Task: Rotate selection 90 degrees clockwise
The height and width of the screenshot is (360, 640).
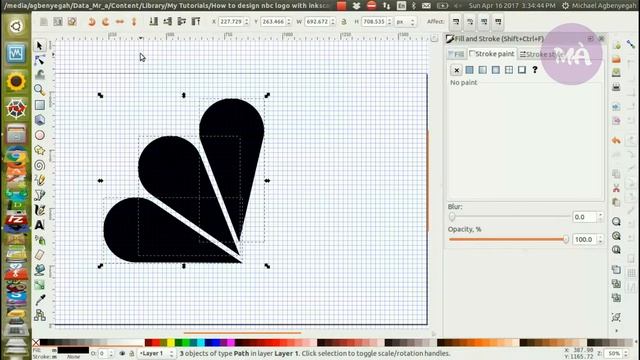Action: (x=106, y=22)
